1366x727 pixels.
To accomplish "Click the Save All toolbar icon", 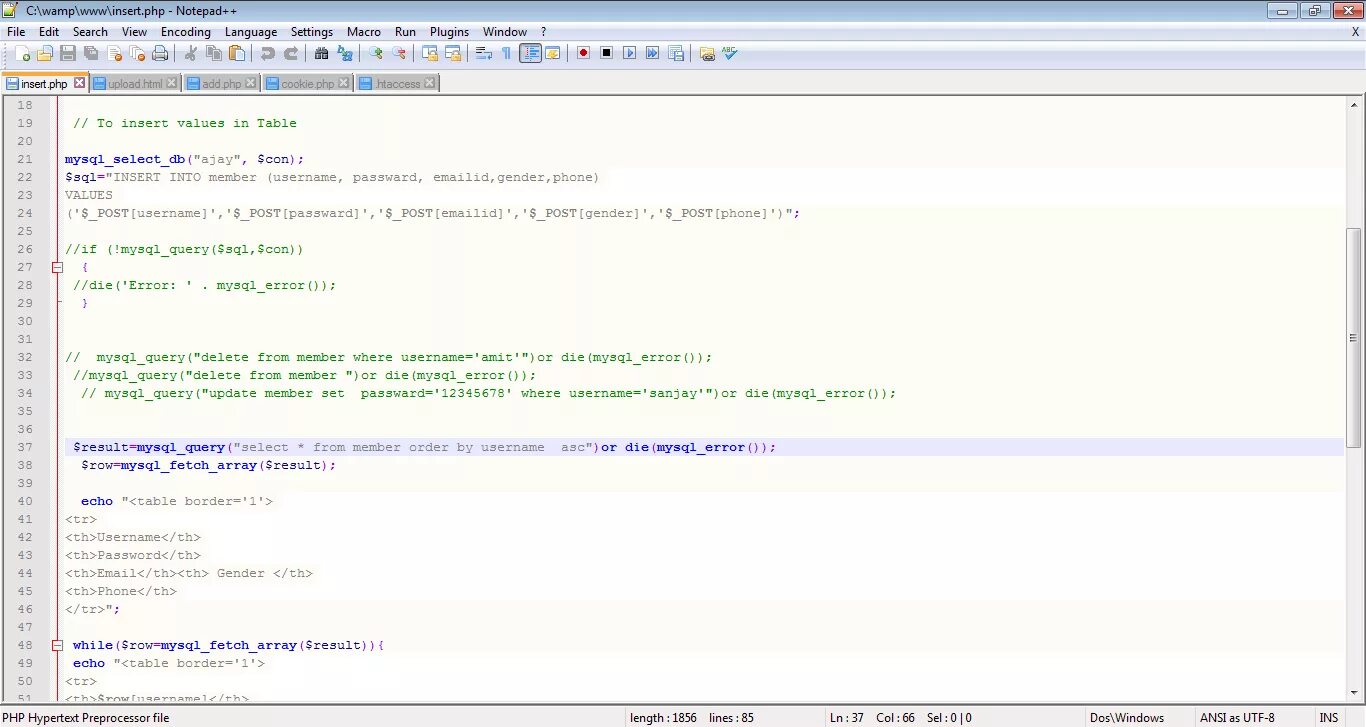I will coord(91,54).
